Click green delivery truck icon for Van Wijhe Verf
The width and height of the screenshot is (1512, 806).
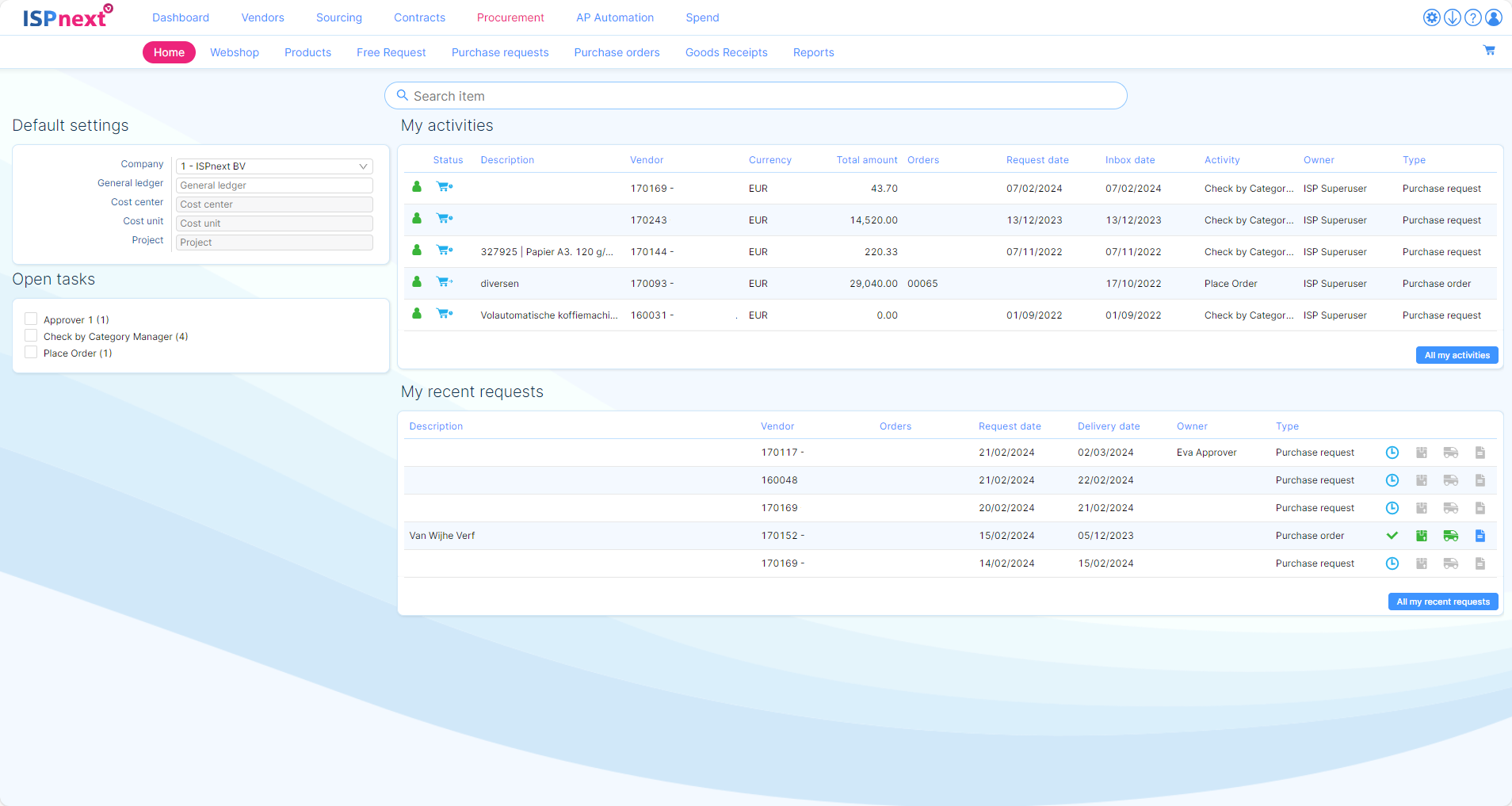[1450, 536]
